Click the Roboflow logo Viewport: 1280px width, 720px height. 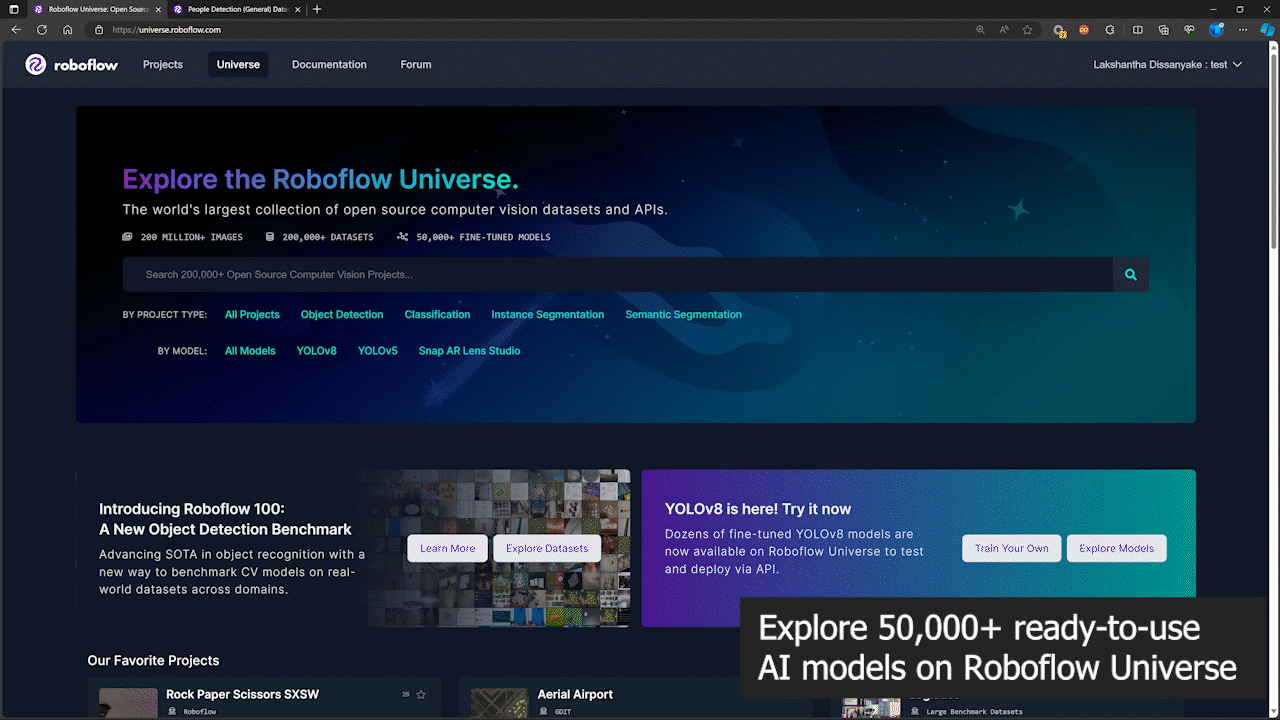(x=72, y=65)
